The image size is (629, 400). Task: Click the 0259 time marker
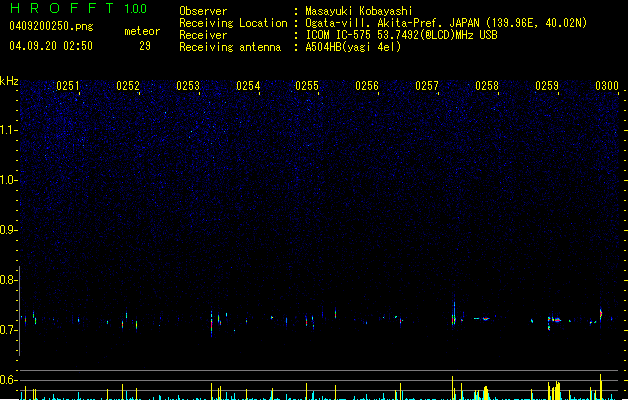[x=547, y=86]
